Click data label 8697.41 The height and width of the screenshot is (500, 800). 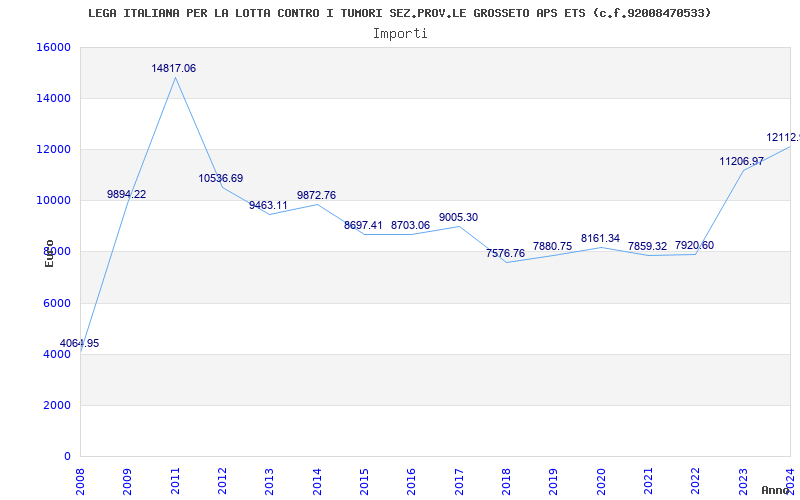363,226
